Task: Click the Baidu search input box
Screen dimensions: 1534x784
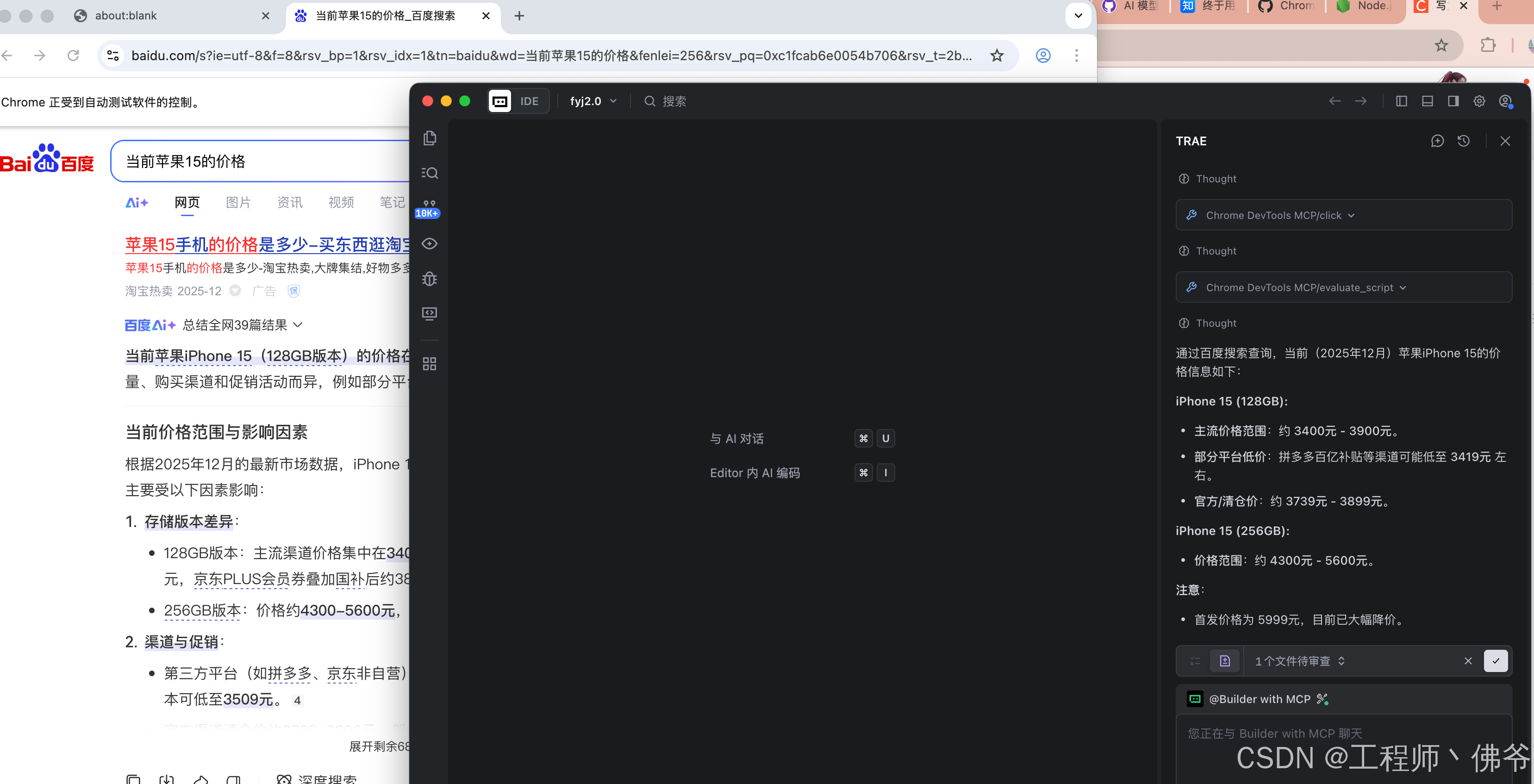Action: 262,162
